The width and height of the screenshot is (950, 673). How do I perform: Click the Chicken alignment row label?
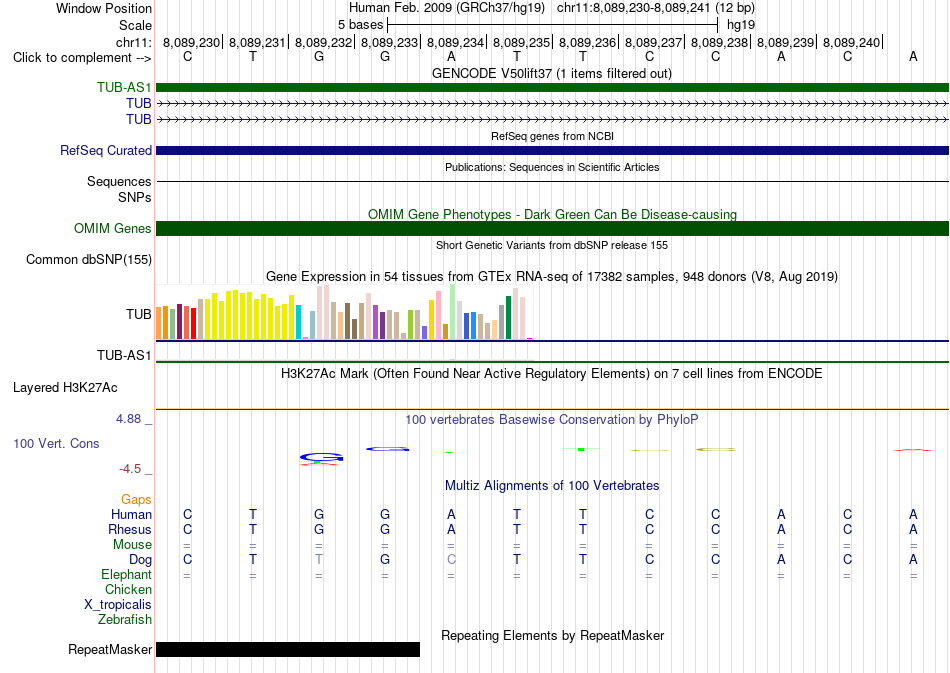pyautogui.click(x=128, y=589)
